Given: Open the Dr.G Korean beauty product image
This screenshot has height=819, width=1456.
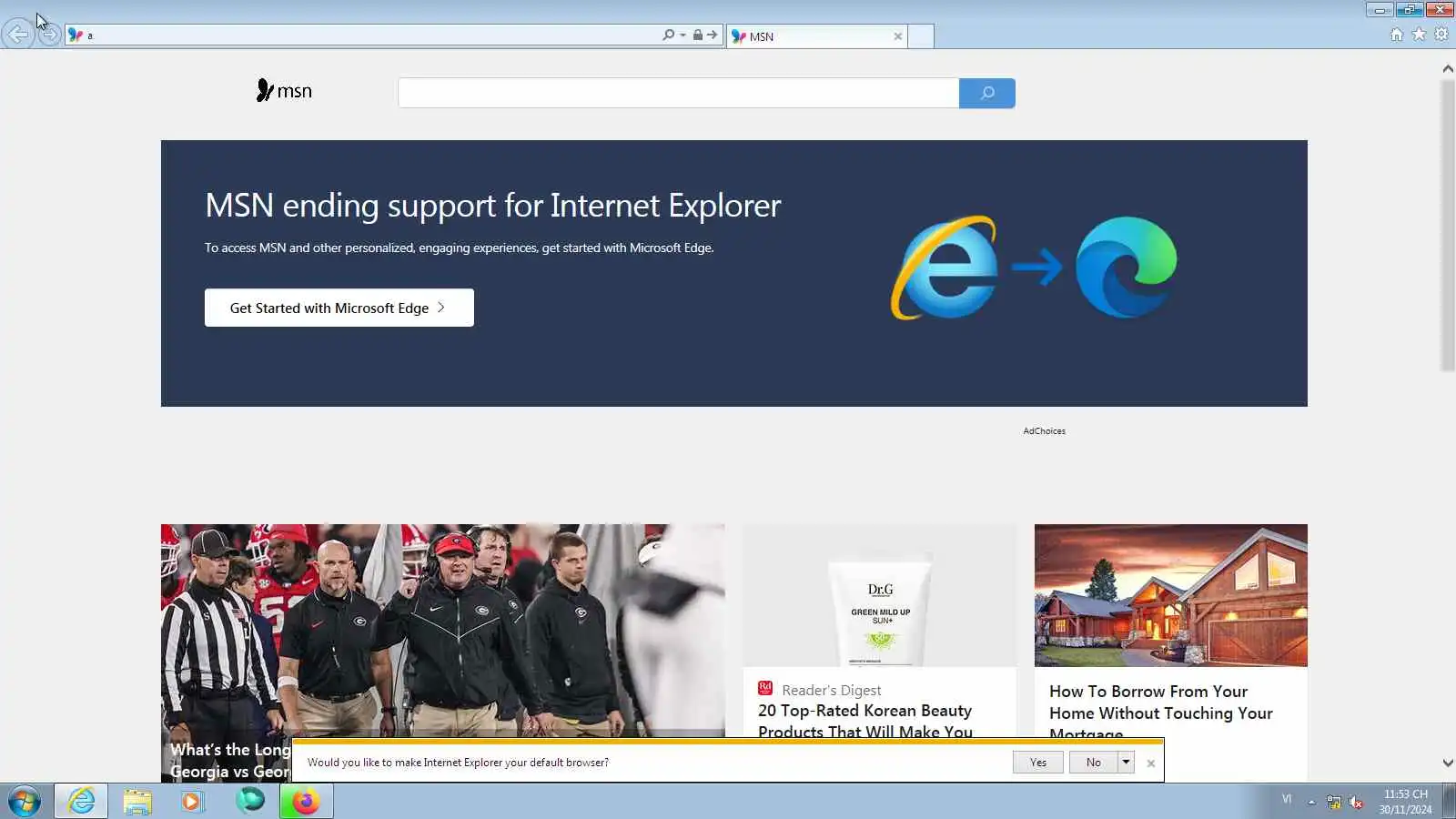Looking at the screenshot, I should click(x=880, y=595).
